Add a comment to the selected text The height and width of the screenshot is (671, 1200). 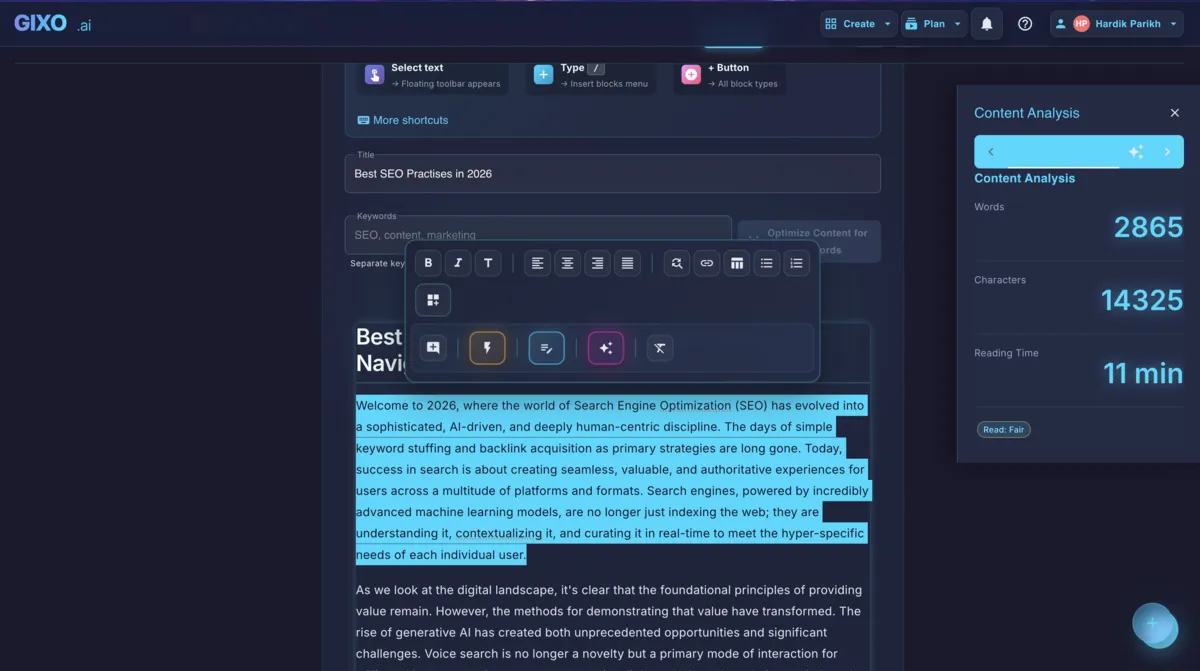click(432, 347)
